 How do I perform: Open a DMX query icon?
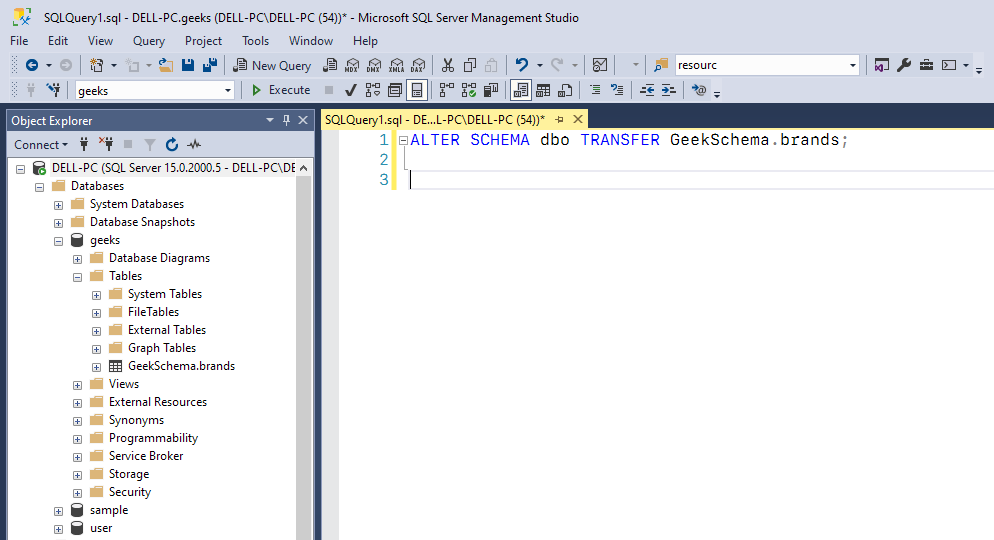click(374, 65)
